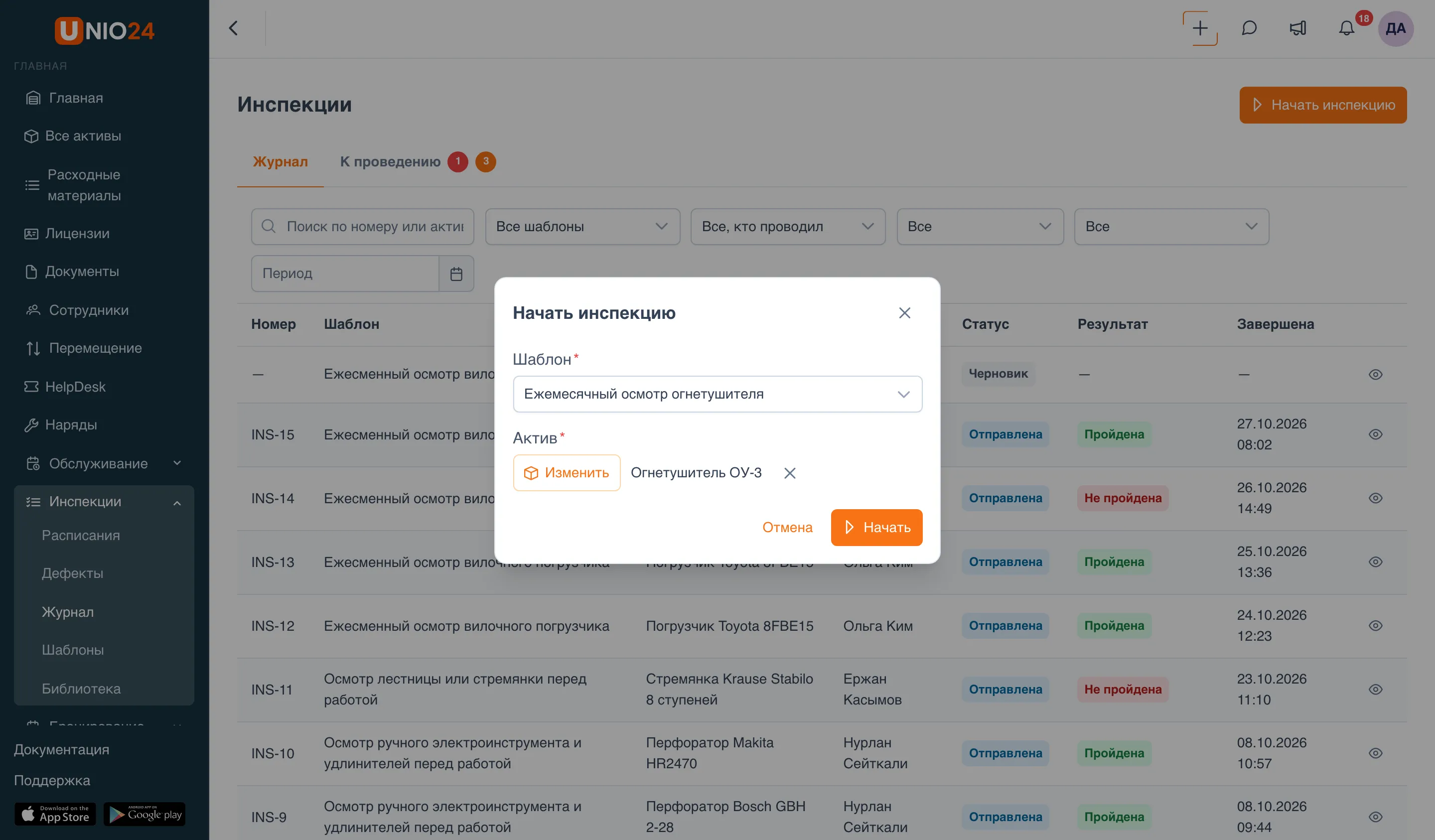Click Отмена to cancel the dialog
1435x840 pixels.
787,527
